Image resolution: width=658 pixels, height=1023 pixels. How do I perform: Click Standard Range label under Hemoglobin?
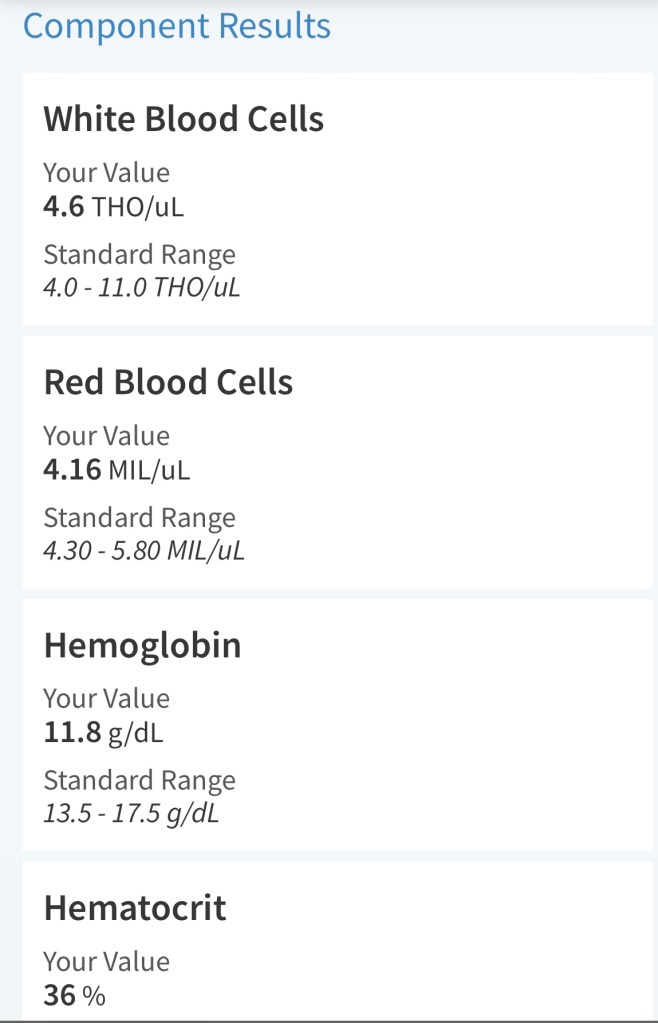(x=139, y=780)
